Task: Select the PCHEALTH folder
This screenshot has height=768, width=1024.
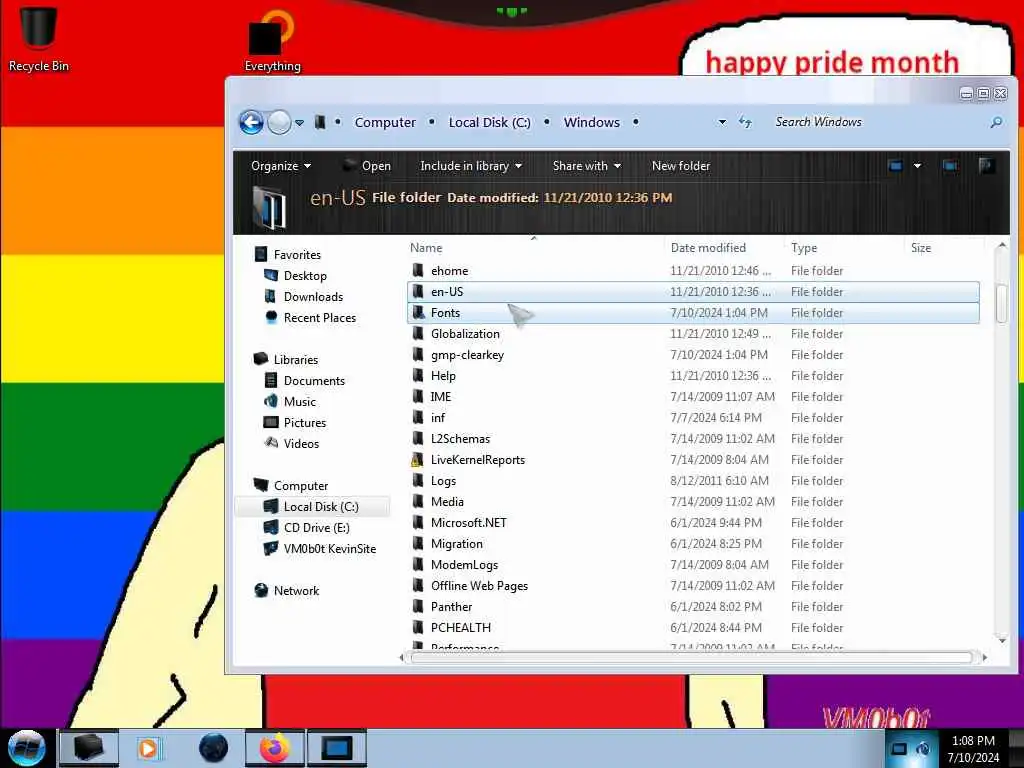Action: (x=460, y=628)
